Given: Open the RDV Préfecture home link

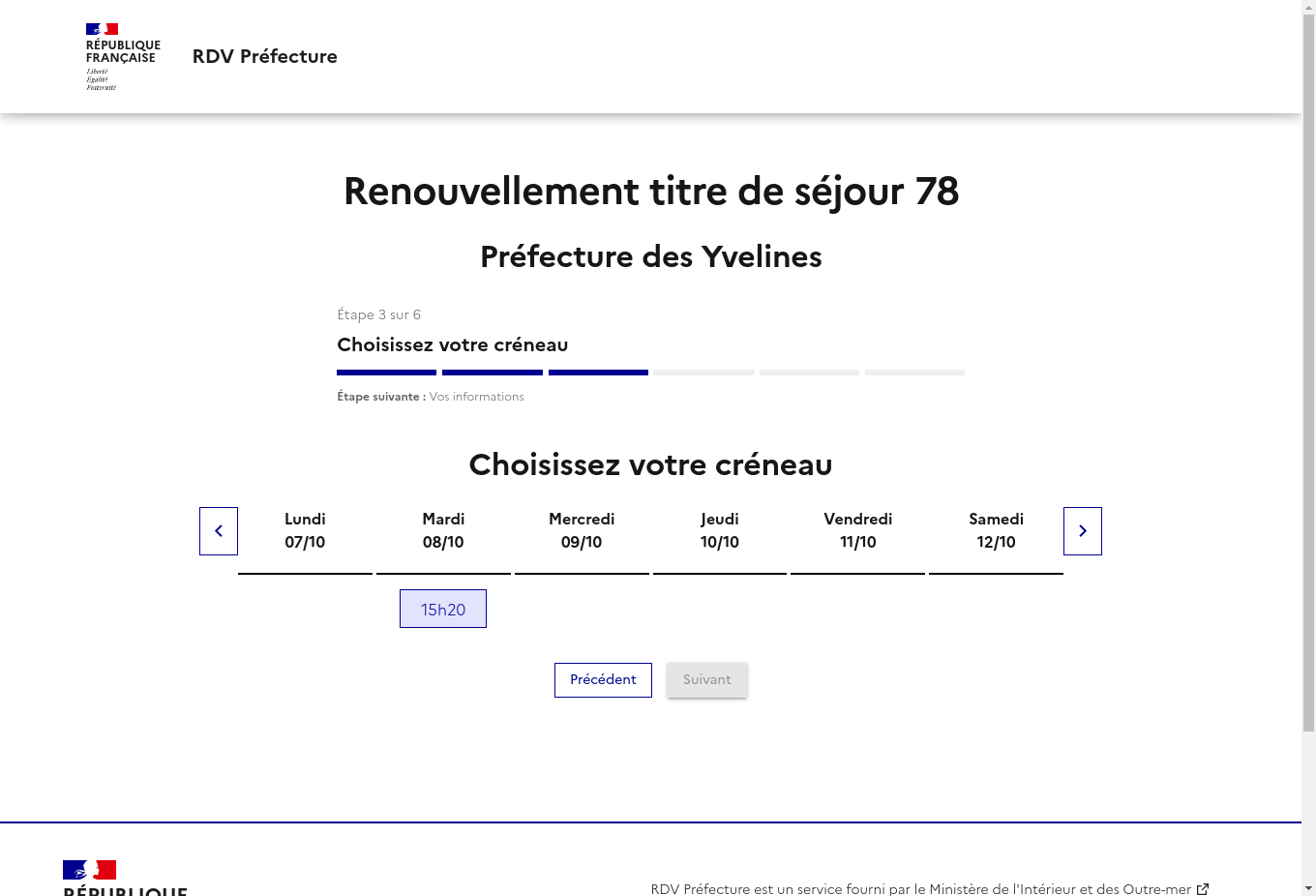Looking at the screenshot, I should coord(265,56).
